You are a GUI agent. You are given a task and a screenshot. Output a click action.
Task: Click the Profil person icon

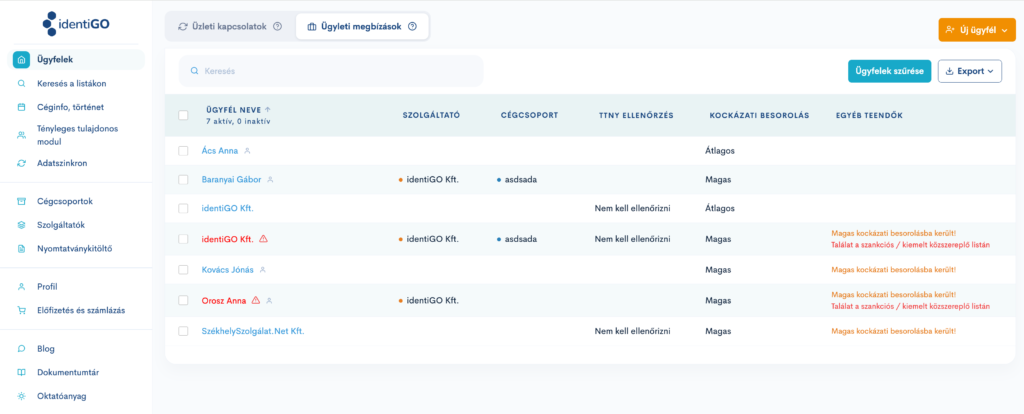coord(22,287)
